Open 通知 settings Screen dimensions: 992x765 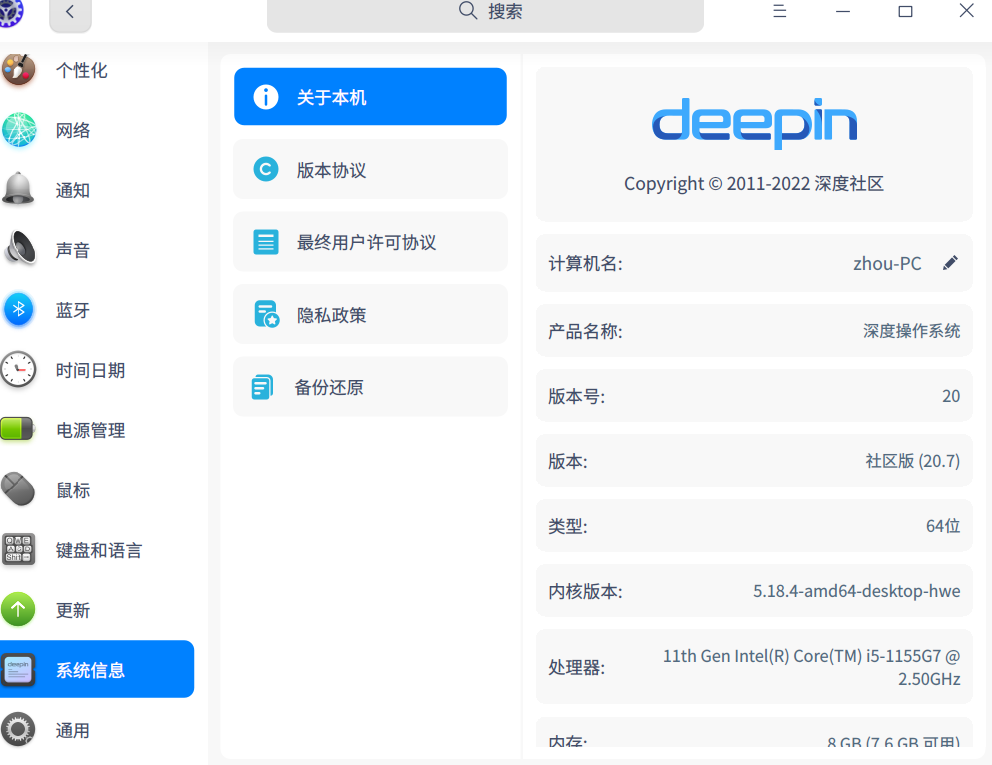click(73, 190)
